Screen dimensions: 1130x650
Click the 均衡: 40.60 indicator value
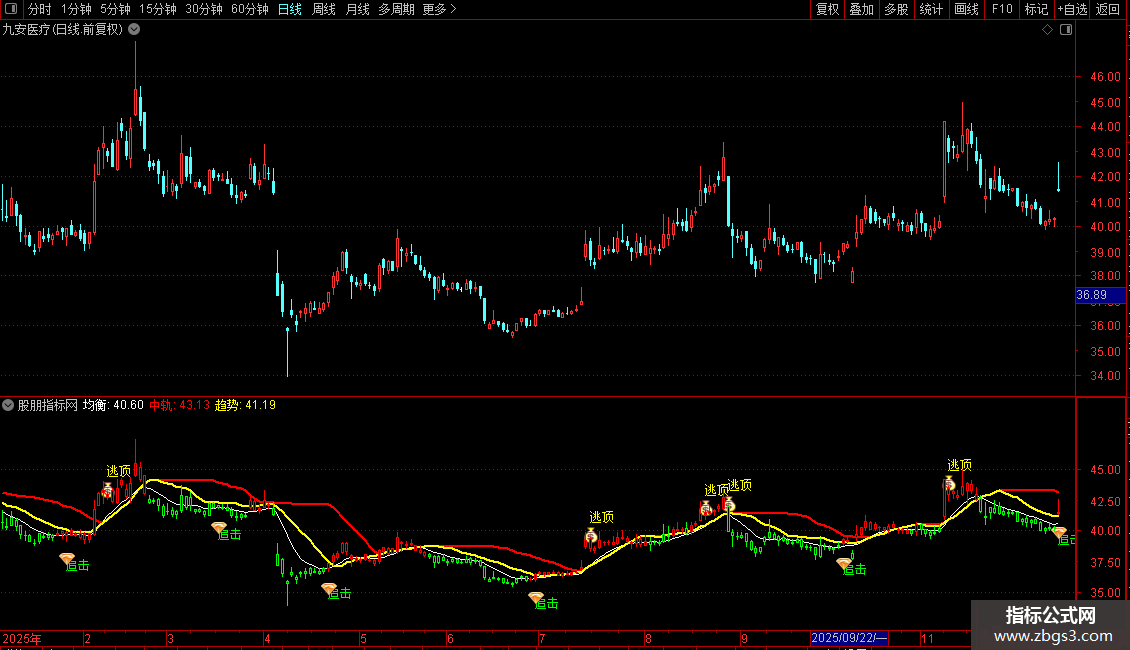(x=113, y=405)
